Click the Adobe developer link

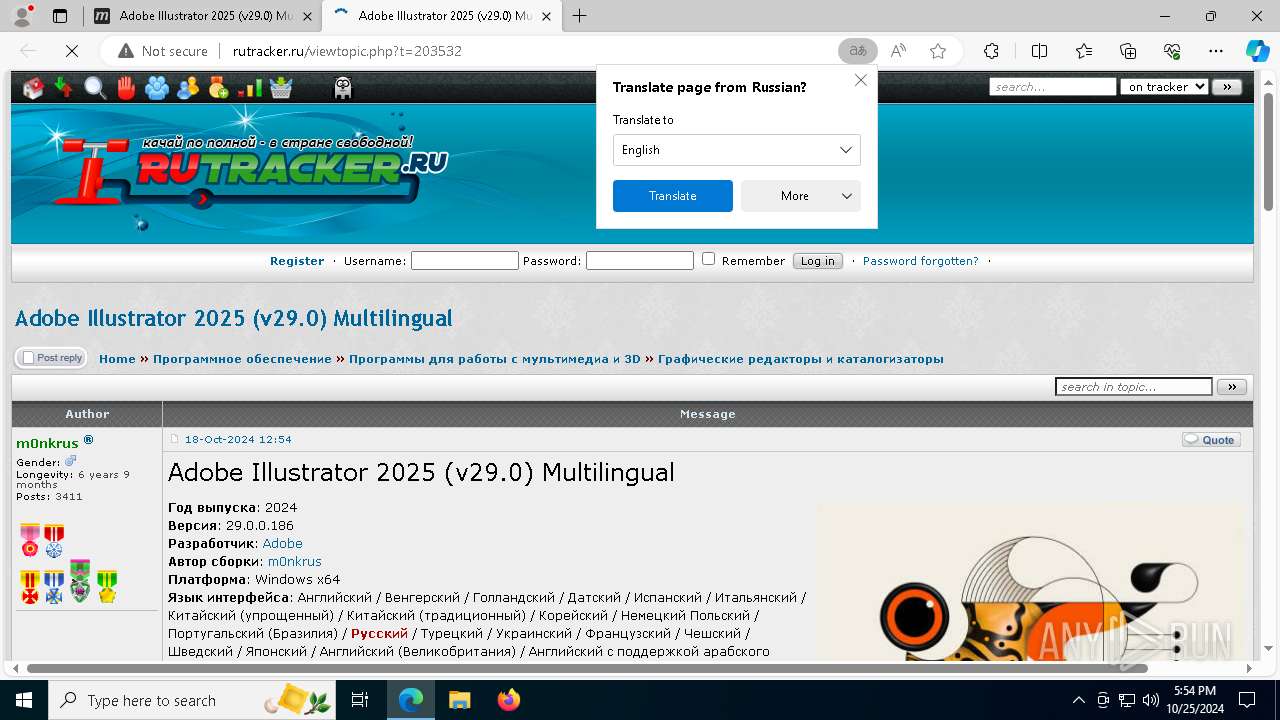282,544
